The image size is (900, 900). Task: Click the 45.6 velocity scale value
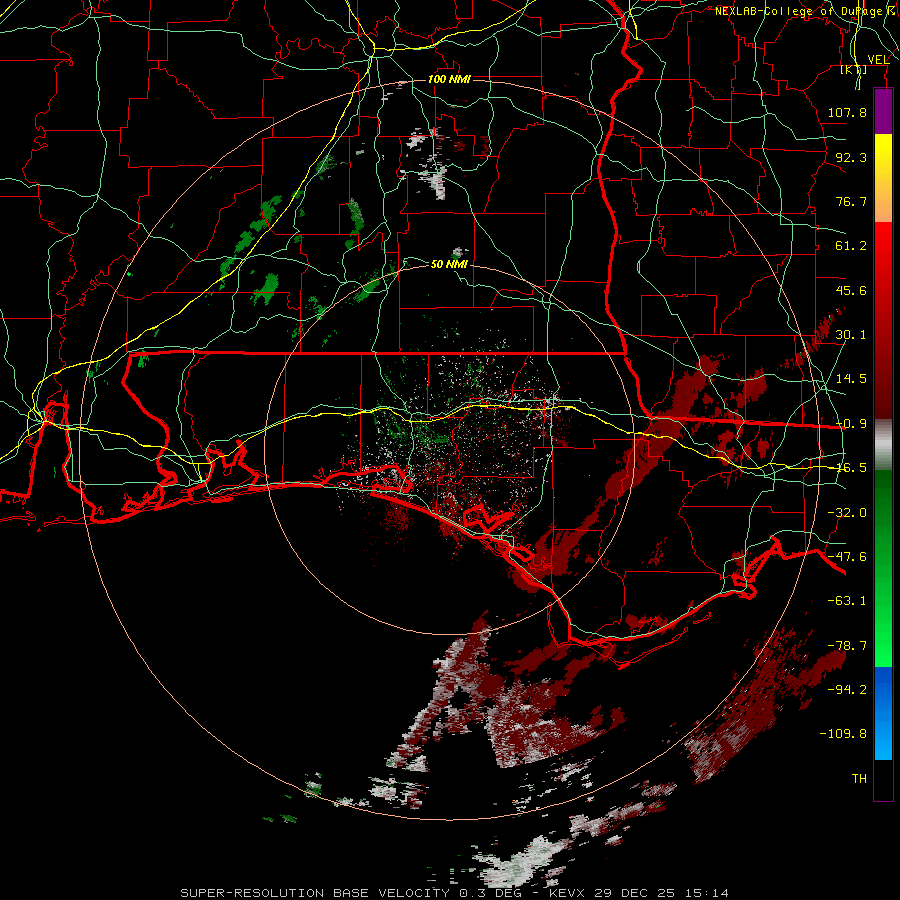click(851, 290)
